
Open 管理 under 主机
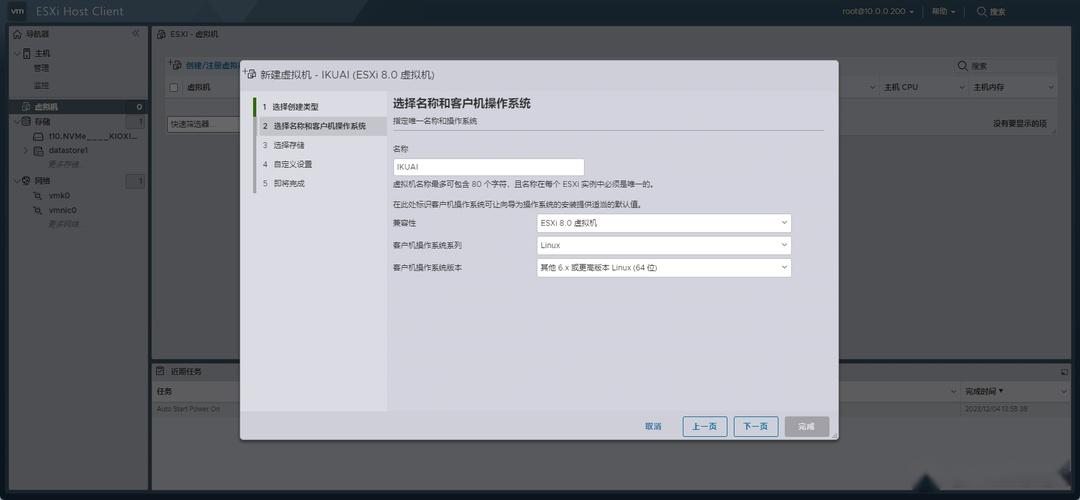(41, 68)
